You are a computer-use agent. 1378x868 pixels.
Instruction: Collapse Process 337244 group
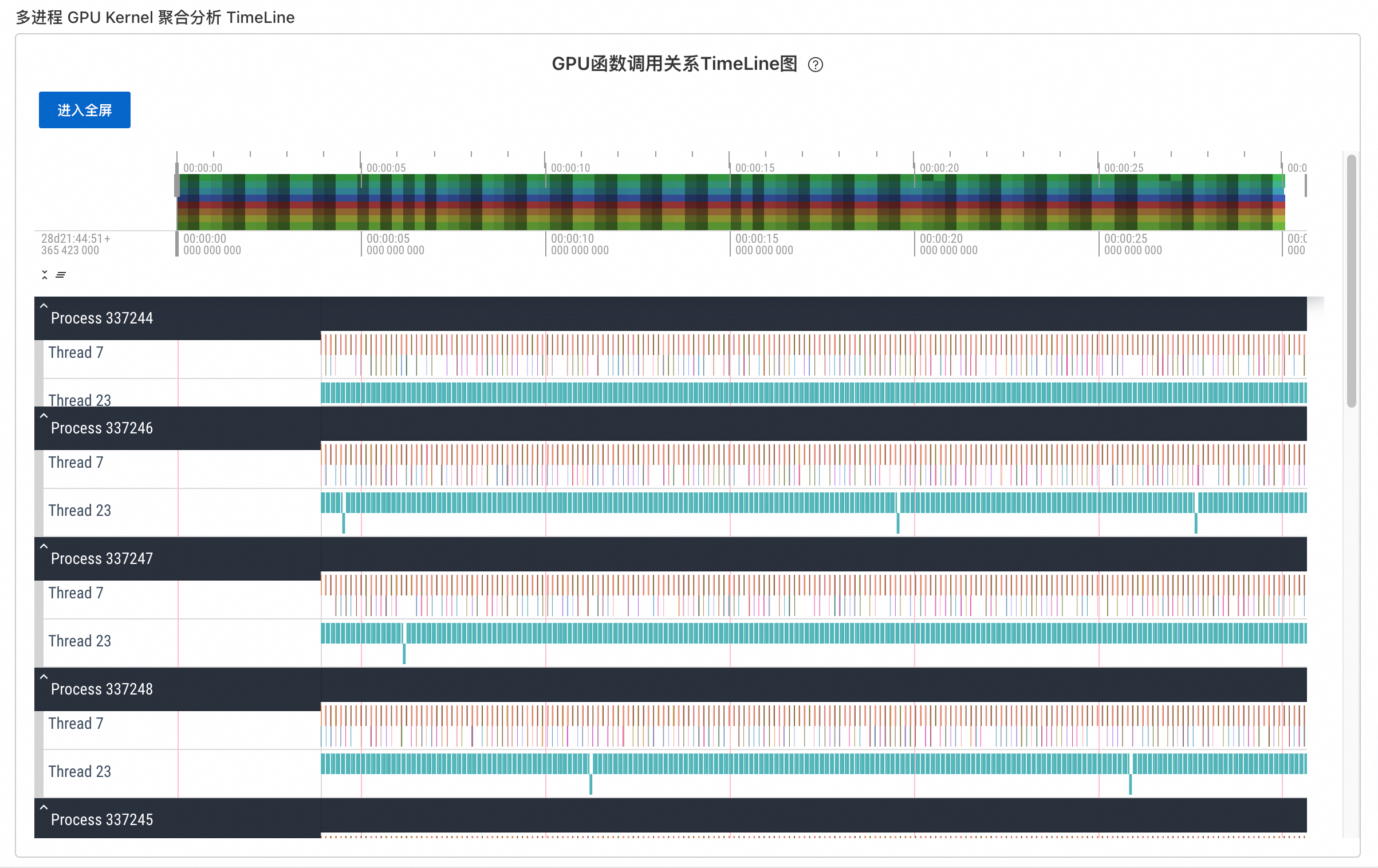click(44, 306)
